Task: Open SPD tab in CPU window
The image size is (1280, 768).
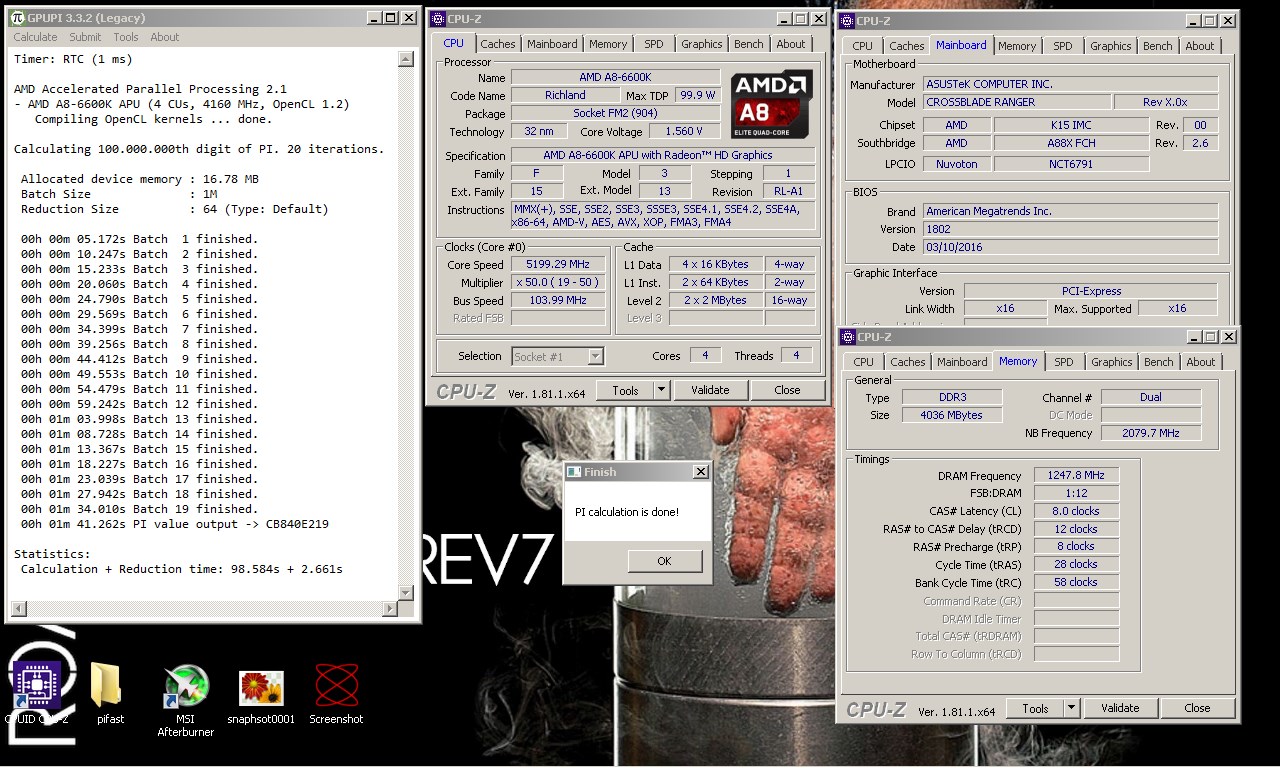Action: [653, 44]
